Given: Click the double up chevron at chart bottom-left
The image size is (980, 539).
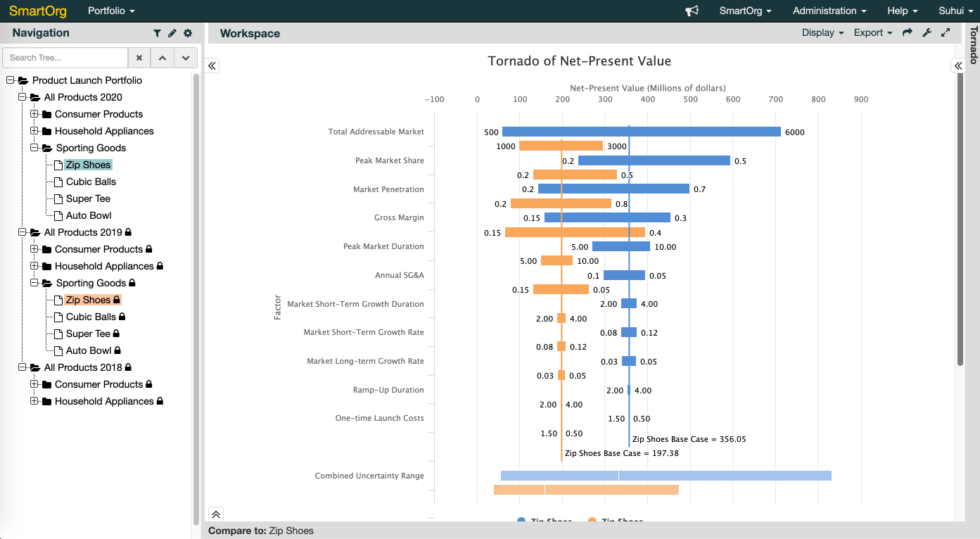Looking at the screenshot, I should click(x=215, y=514).
